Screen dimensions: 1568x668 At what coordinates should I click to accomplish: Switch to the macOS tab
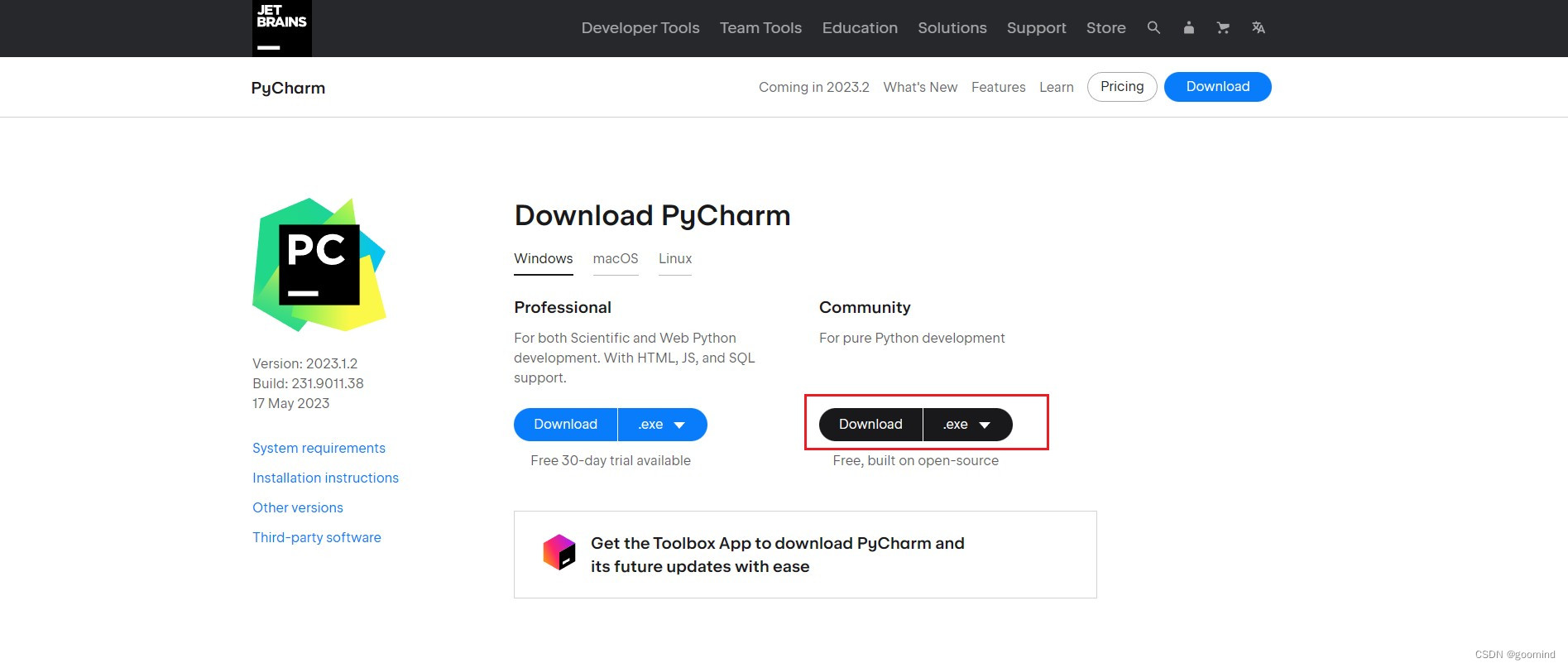point(616,259)
